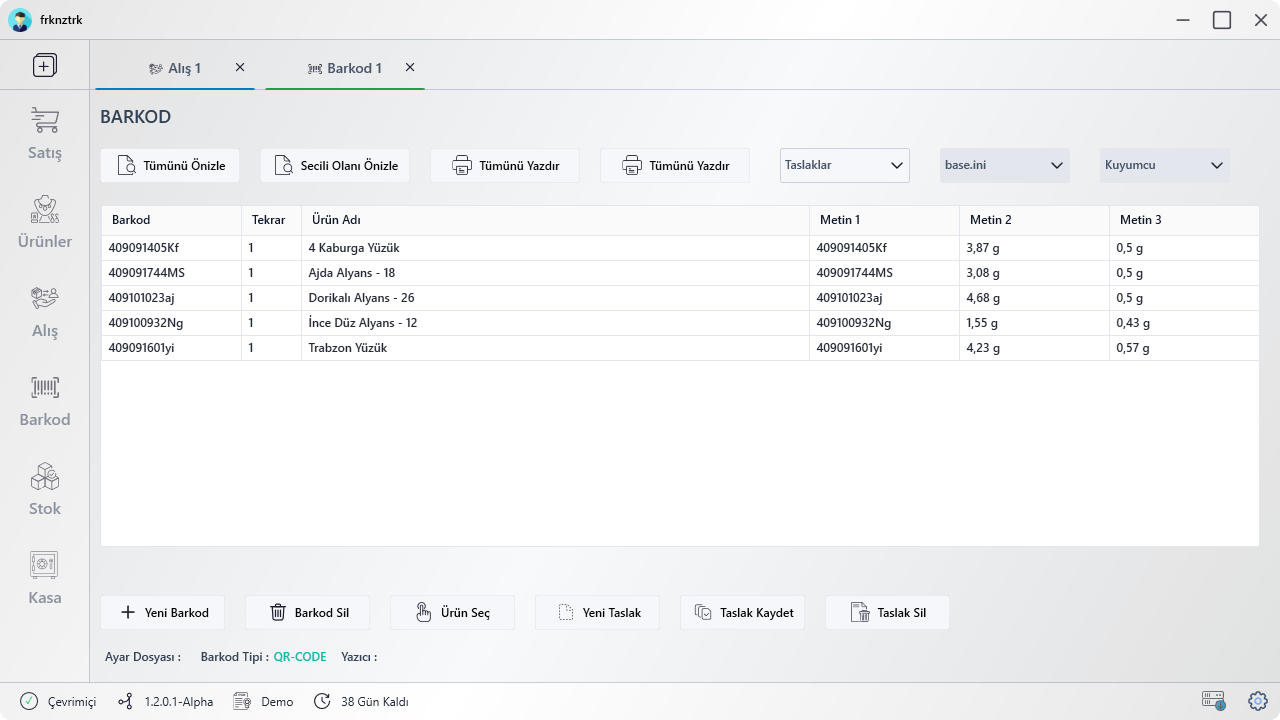This screenshot has width=1280, height=720.
Task: Click the second Tümünü Yazdır print button
Action: coord(675,165)
